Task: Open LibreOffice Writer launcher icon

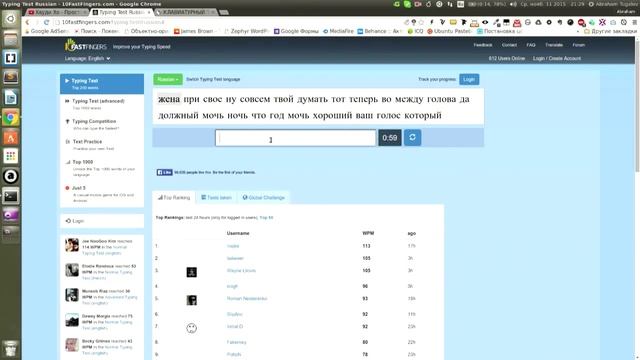Action: (x=11, y=98)
